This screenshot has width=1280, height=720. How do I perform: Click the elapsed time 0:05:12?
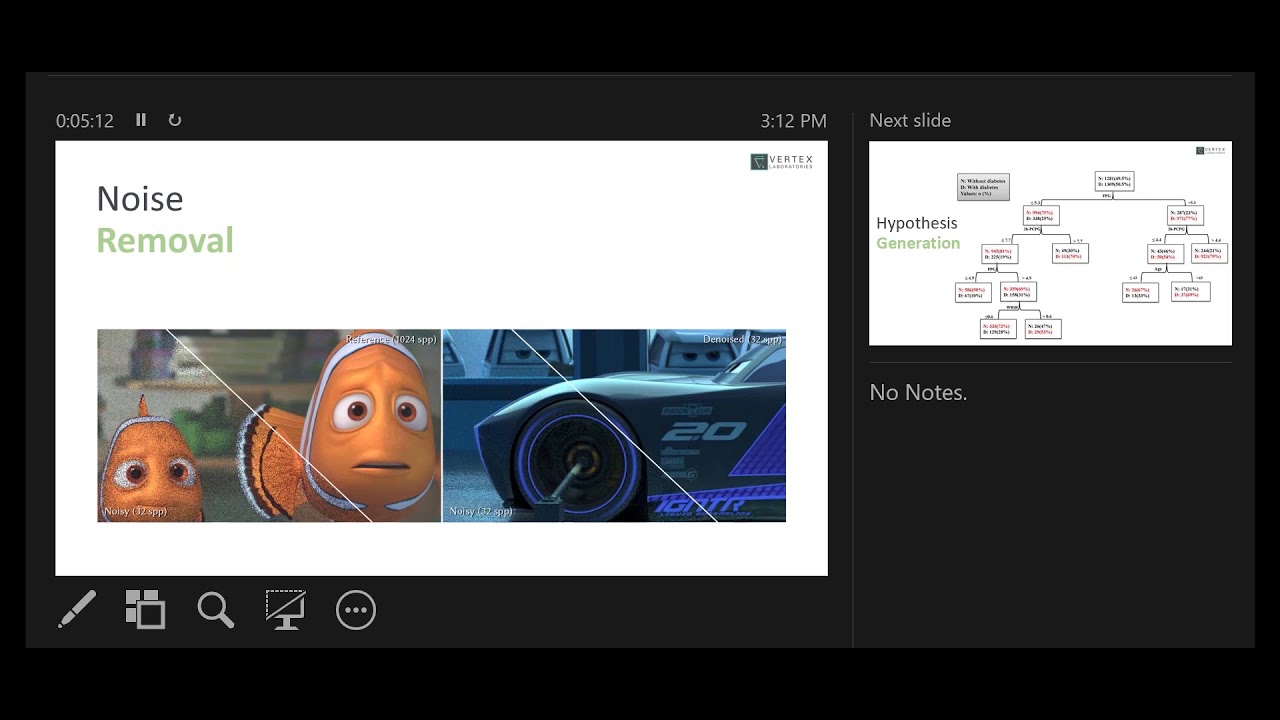tap(85, 121)
